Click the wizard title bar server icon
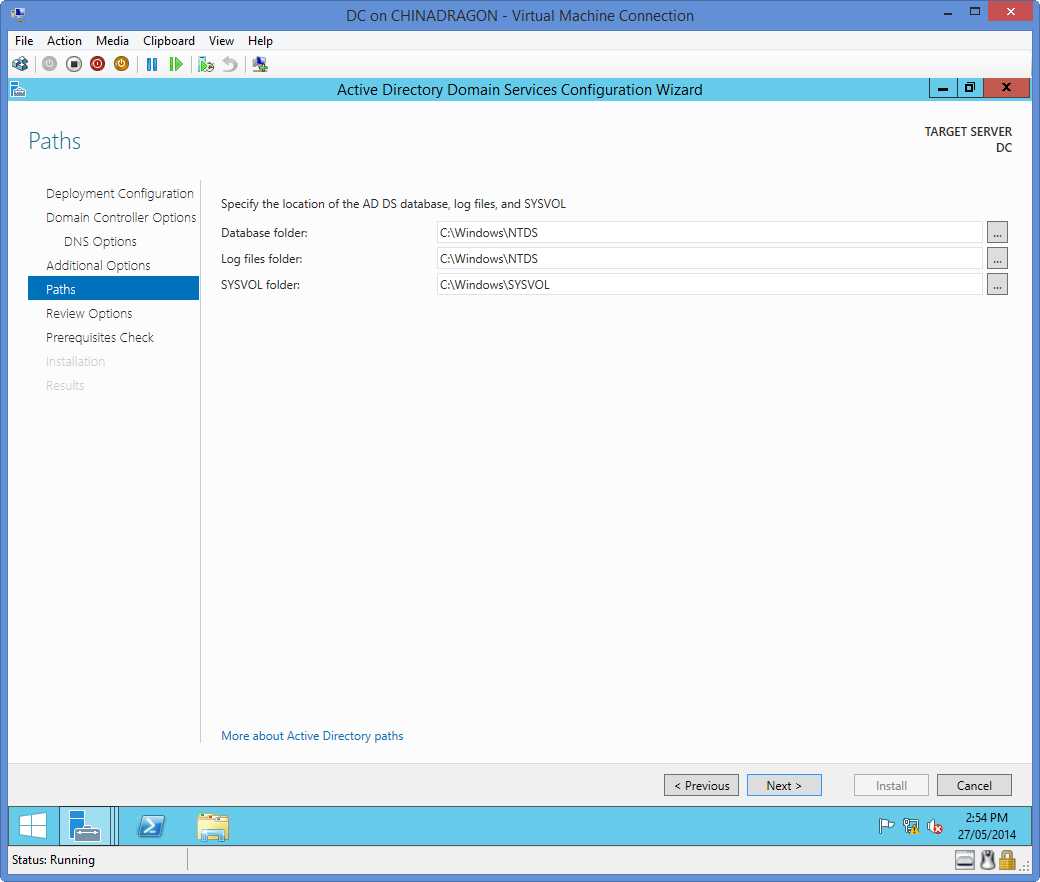Screen dimensions: 1040x882 (19, 90)
